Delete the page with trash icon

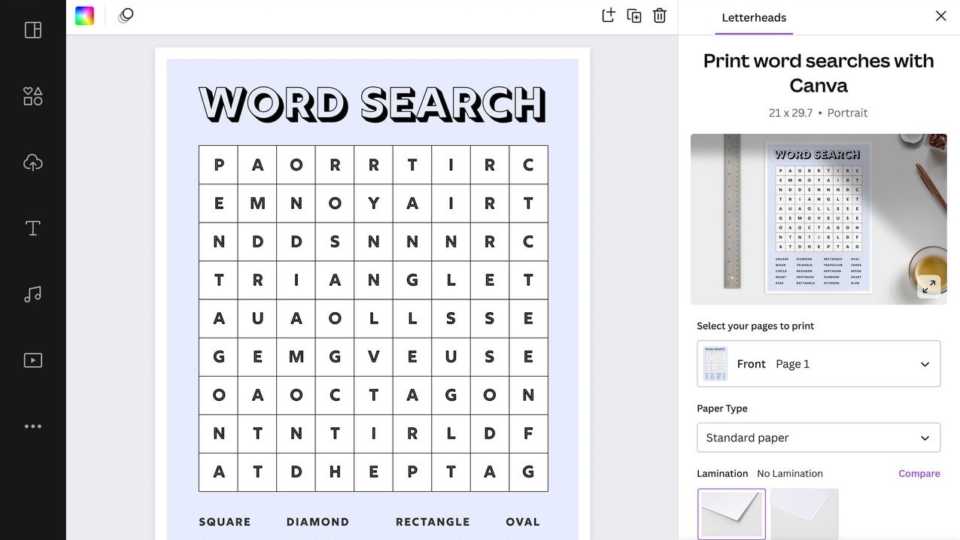(660, 15)
